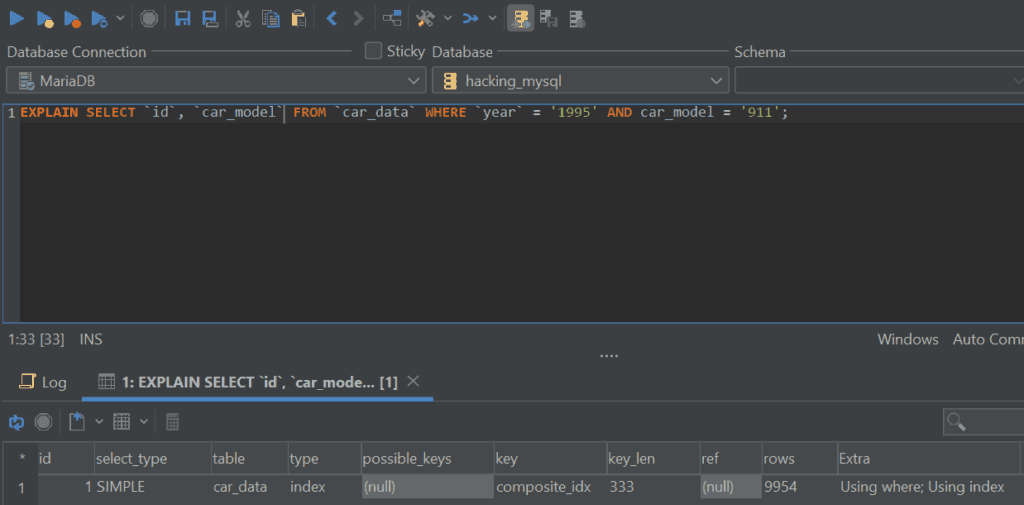This screenshot has height=505, width=1024.
Task: Select the 'Using where; Using index' cell
Action: click(929, 487)
